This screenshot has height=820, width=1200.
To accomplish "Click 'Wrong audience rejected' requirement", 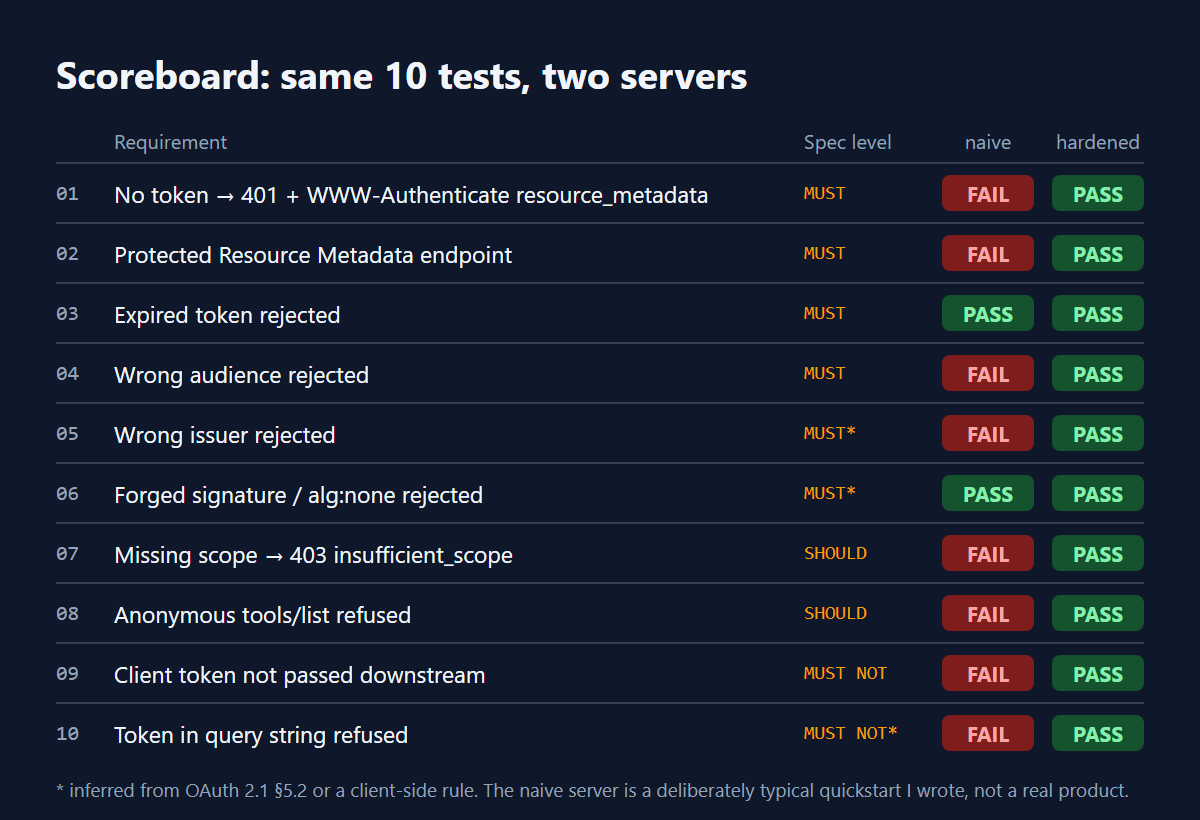I will coord(241,375).
